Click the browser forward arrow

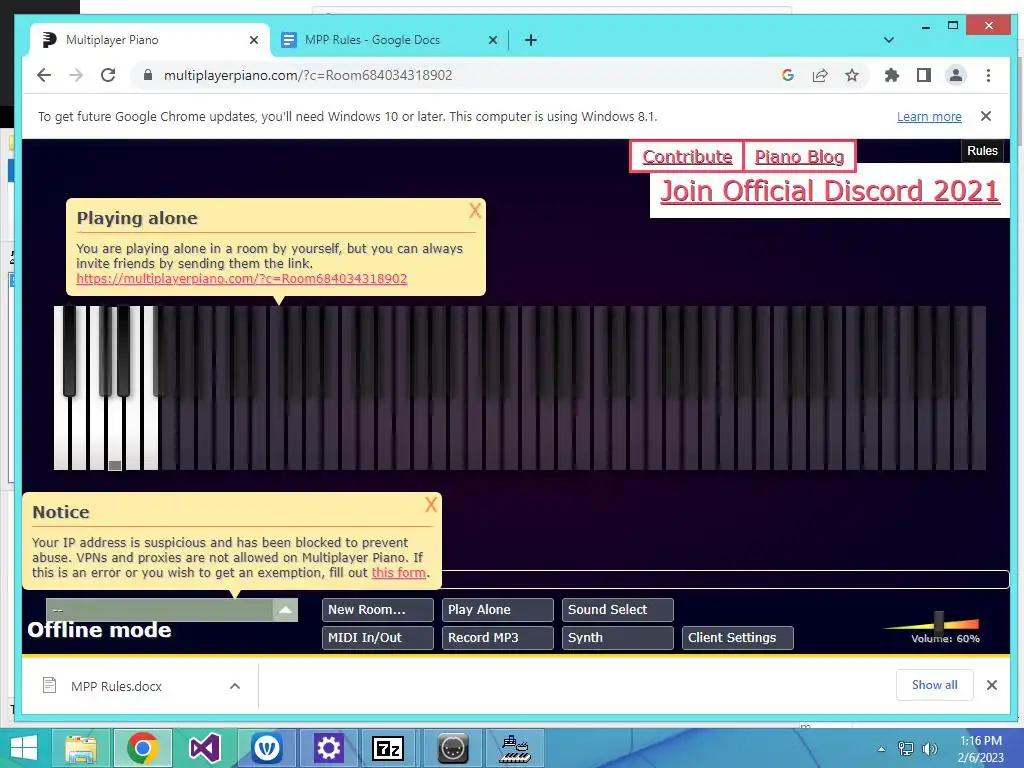coord(76,75)
